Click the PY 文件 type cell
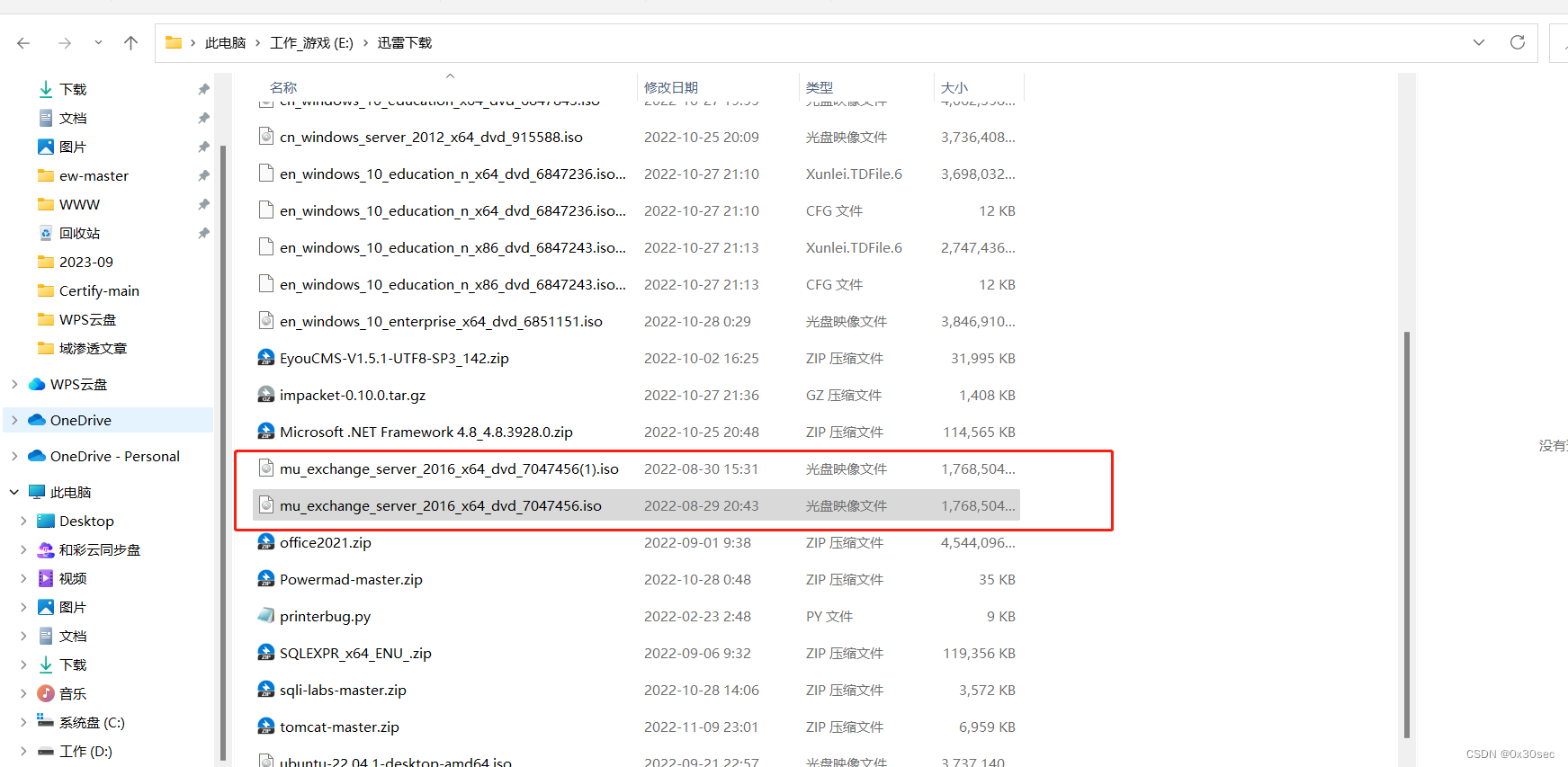The width and height of the screenshot is (1568, 767). click(x=829, y=616)
